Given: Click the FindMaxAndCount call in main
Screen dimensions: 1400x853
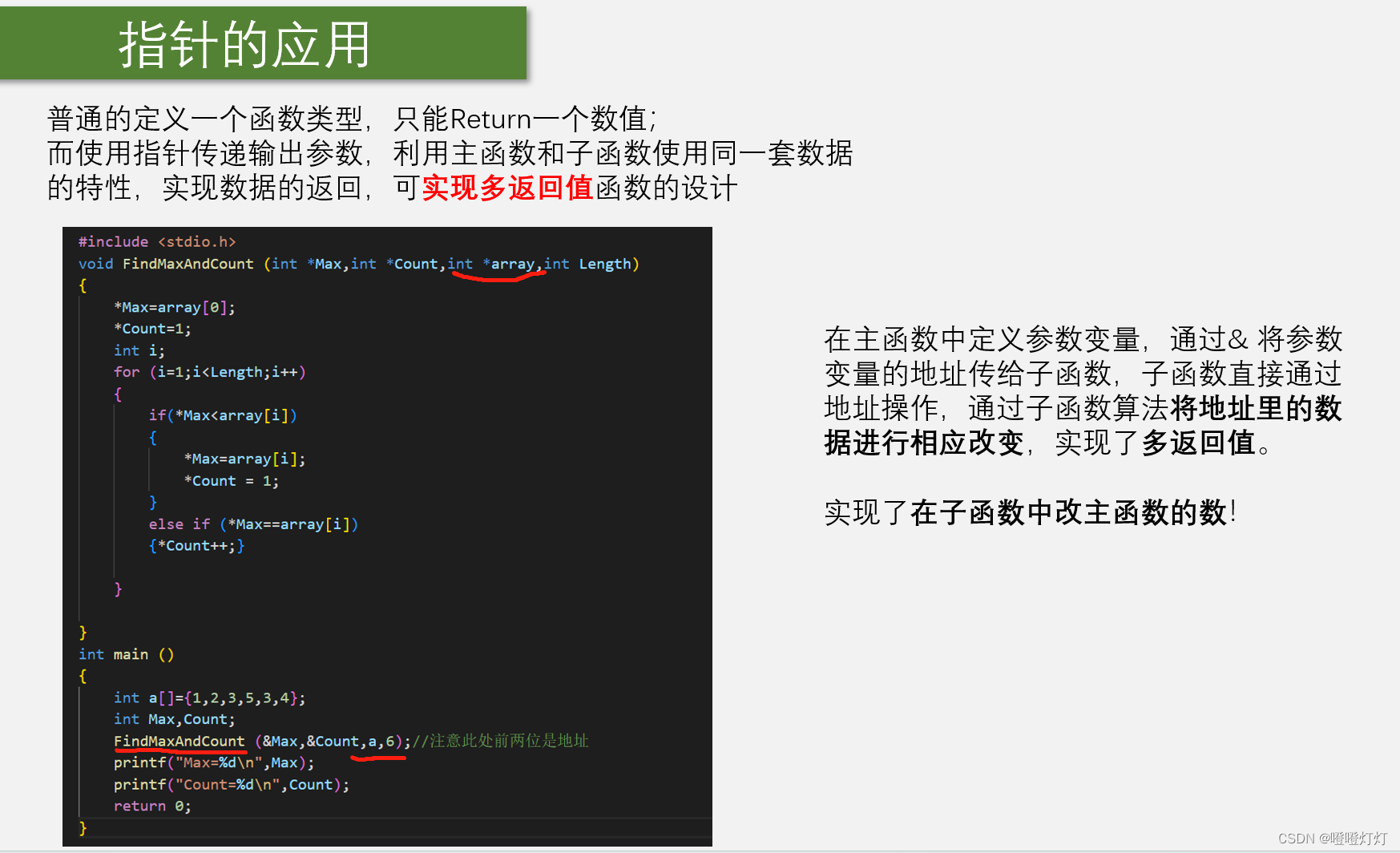Looking at the screenshot, I should tap(180, 742).
